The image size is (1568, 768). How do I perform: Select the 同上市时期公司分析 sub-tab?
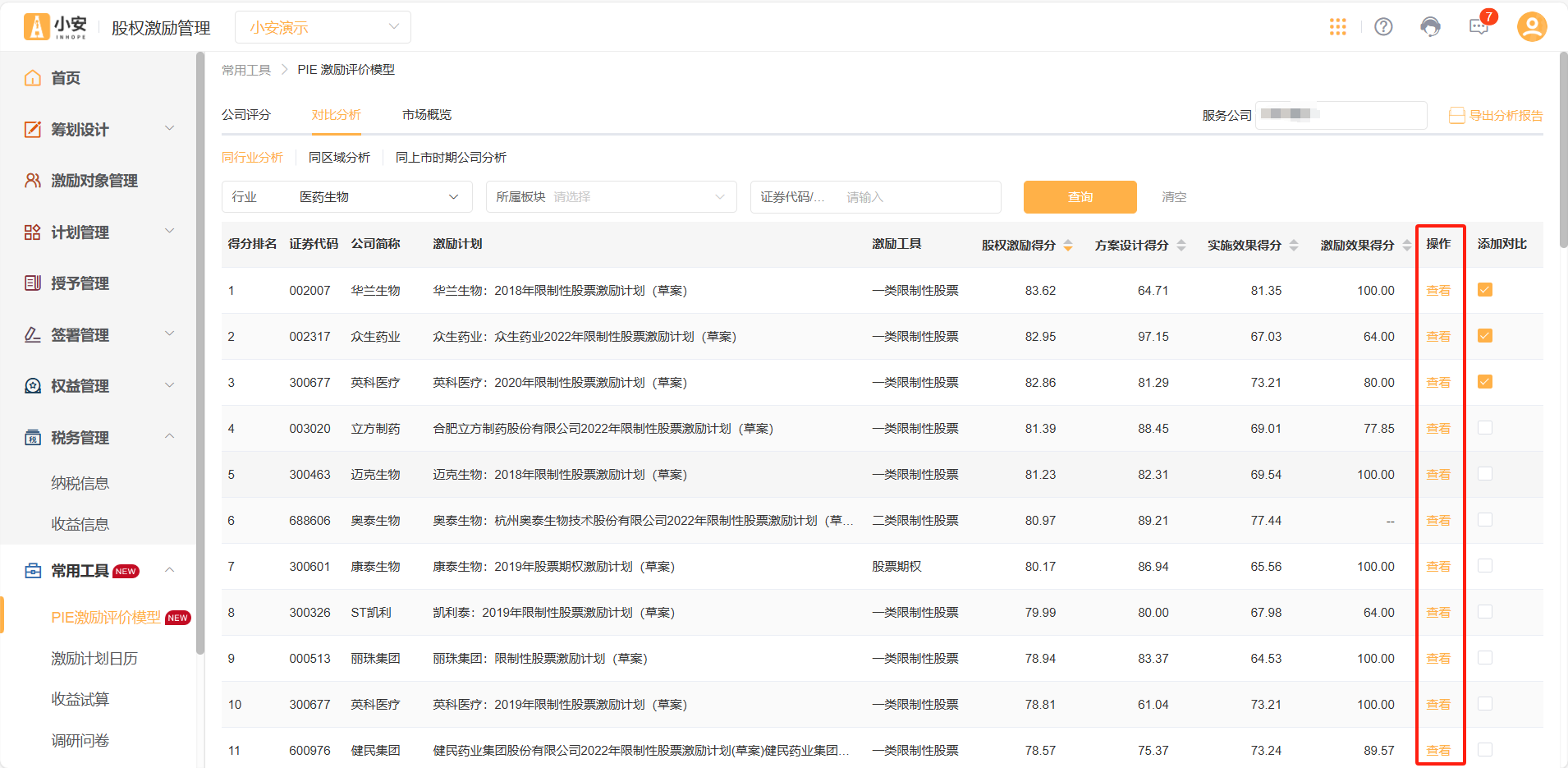tap(451, 158)
